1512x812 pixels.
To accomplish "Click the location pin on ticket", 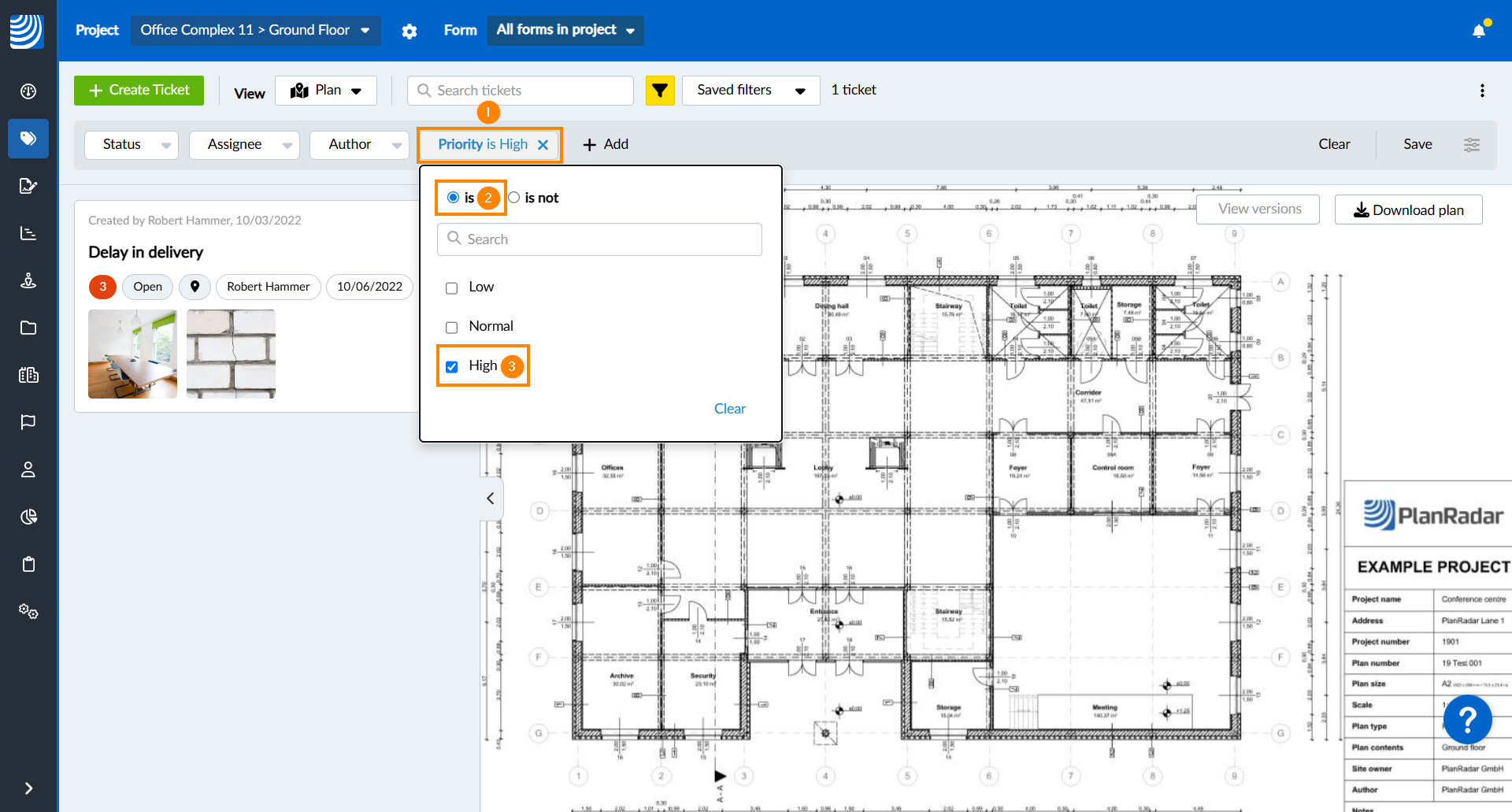I will [x=195, y=287].
